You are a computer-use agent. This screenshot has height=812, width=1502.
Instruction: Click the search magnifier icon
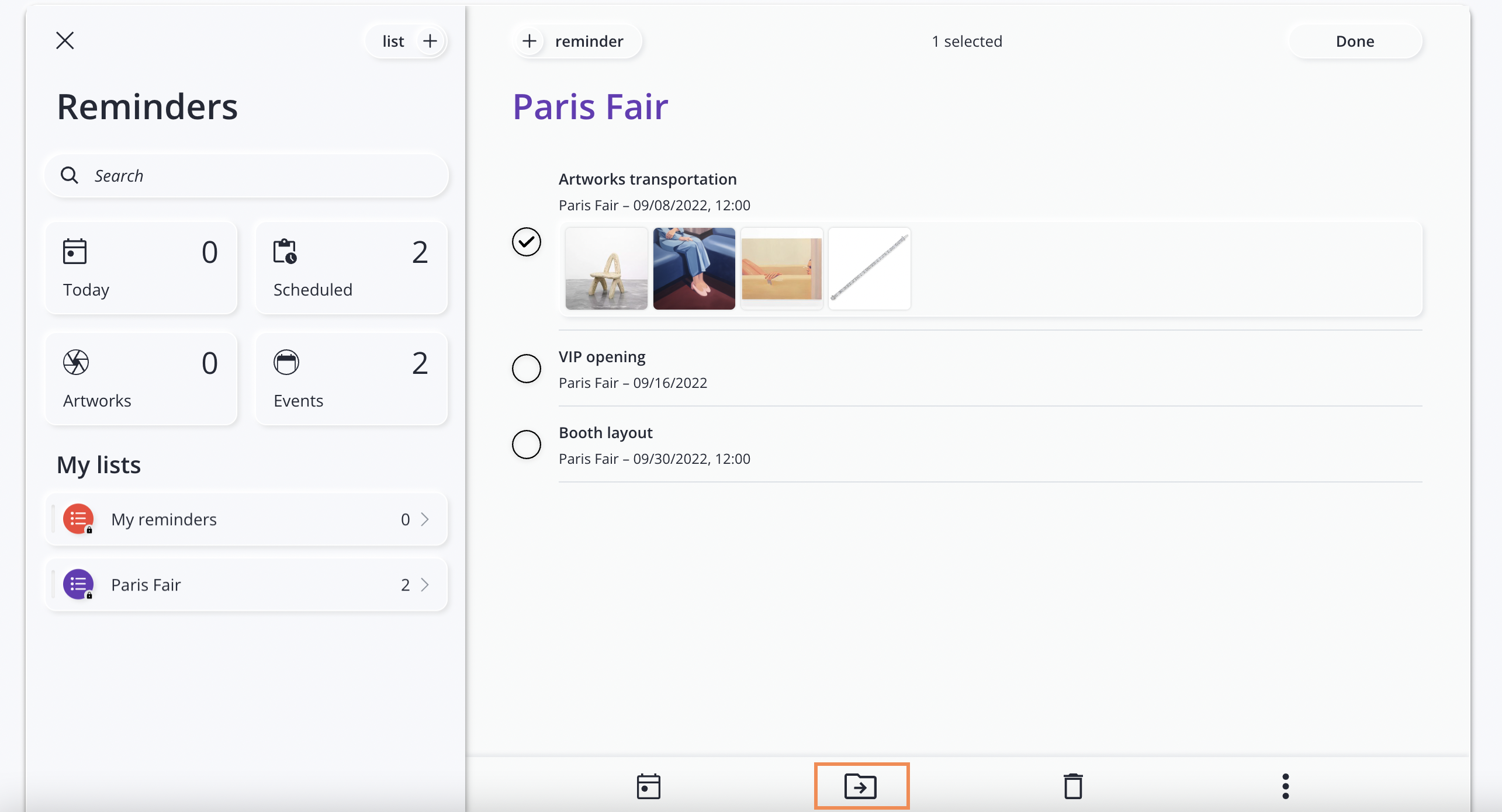point(70,175)
